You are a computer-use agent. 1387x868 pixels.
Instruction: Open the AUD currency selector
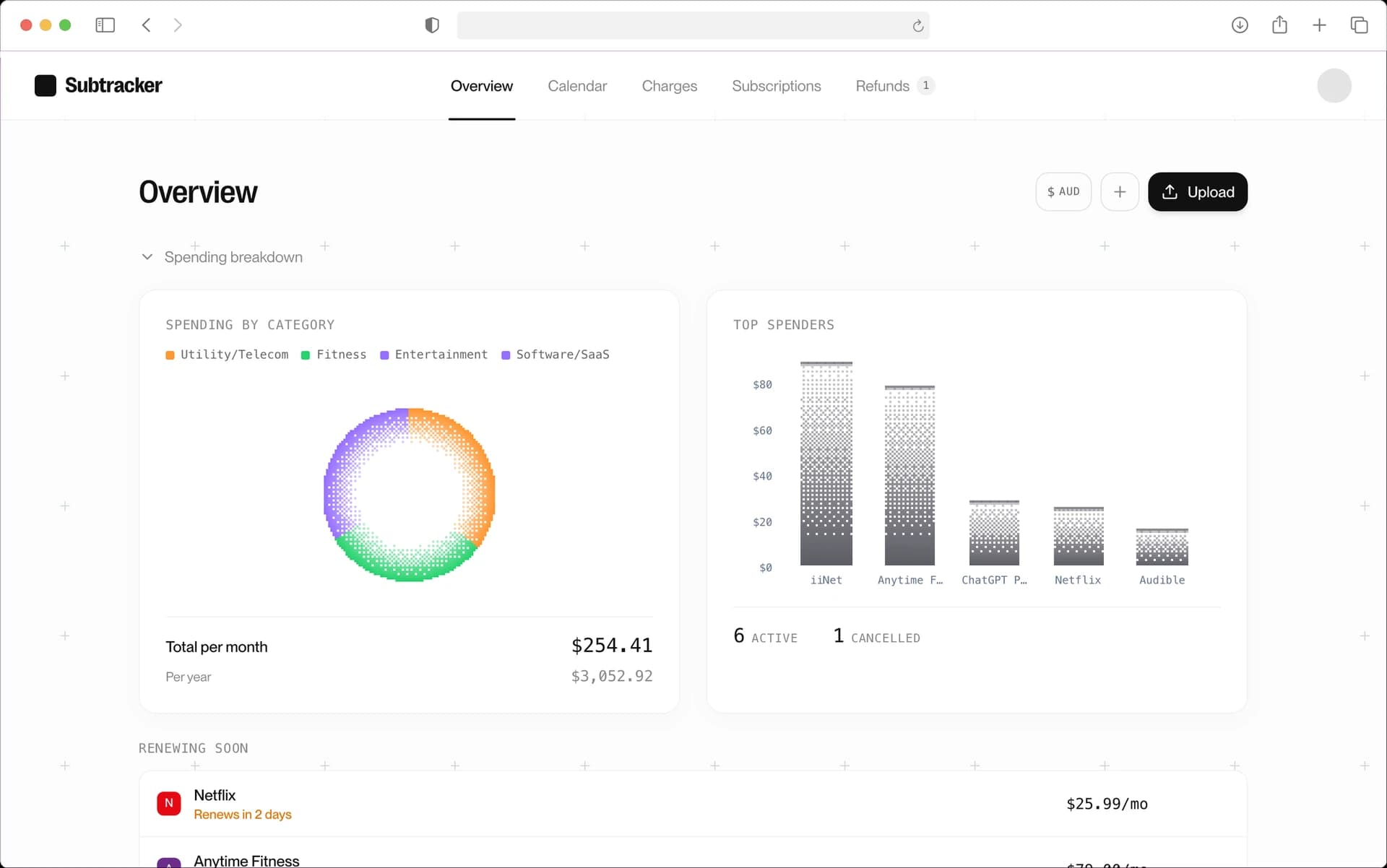(1063, 191)
